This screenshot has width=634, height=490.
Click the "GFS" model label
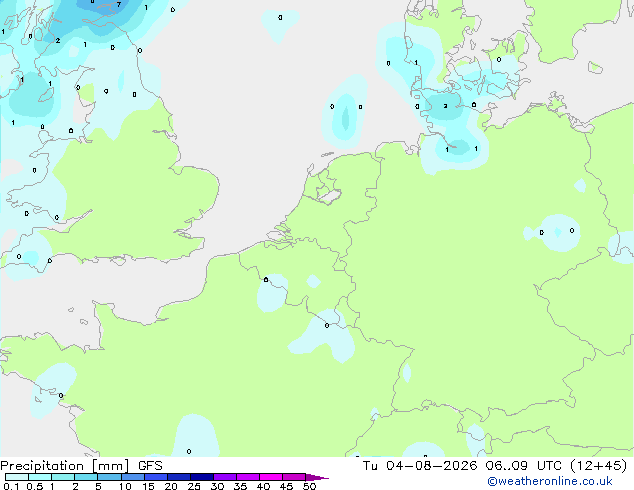click(x=150, y=466)
